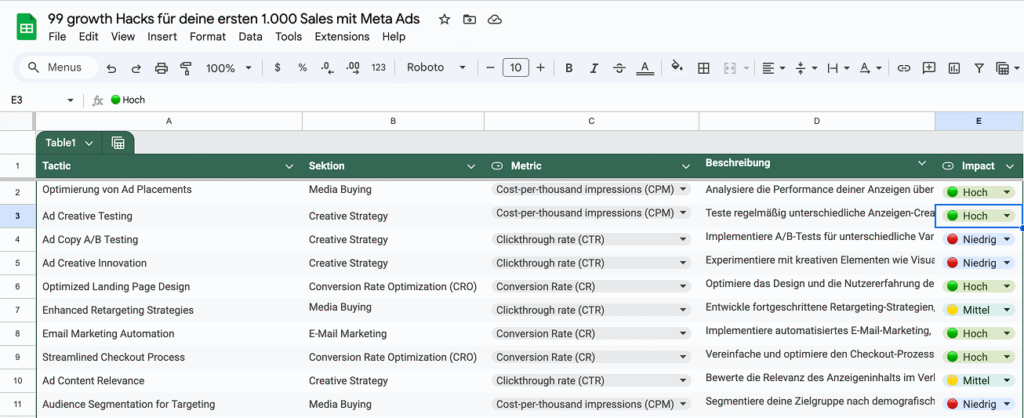The width and height of the screenshot is (1024, 418).
Task: Apply strikethrough formatting
Action: click(x=620, y=68)
